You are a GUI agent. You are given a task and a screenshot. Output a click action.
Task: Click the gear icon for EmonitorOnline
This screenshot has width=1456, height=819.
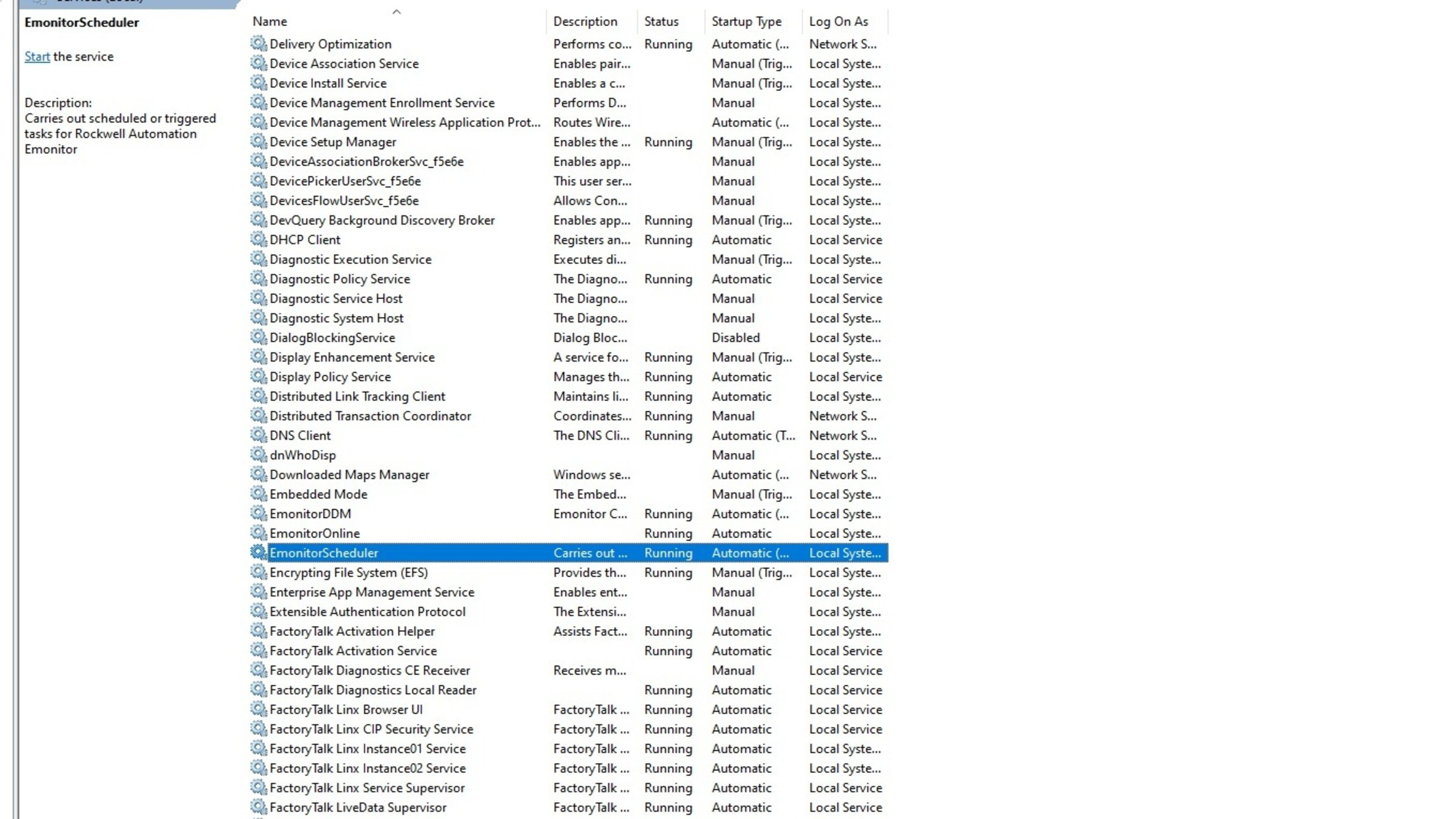tap(258, 533)
